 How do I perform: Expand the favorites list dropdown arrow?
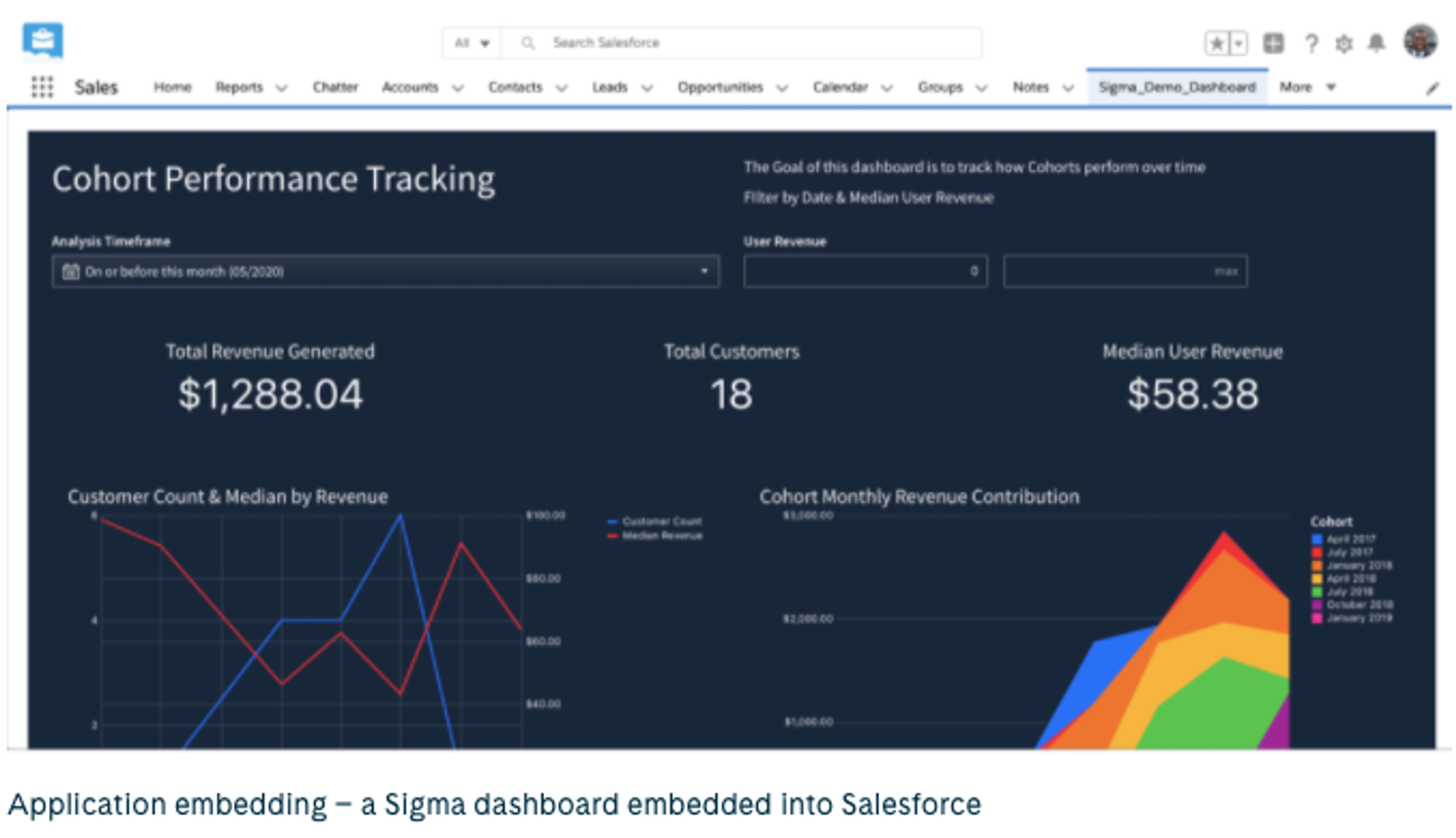pos(1239,43)
